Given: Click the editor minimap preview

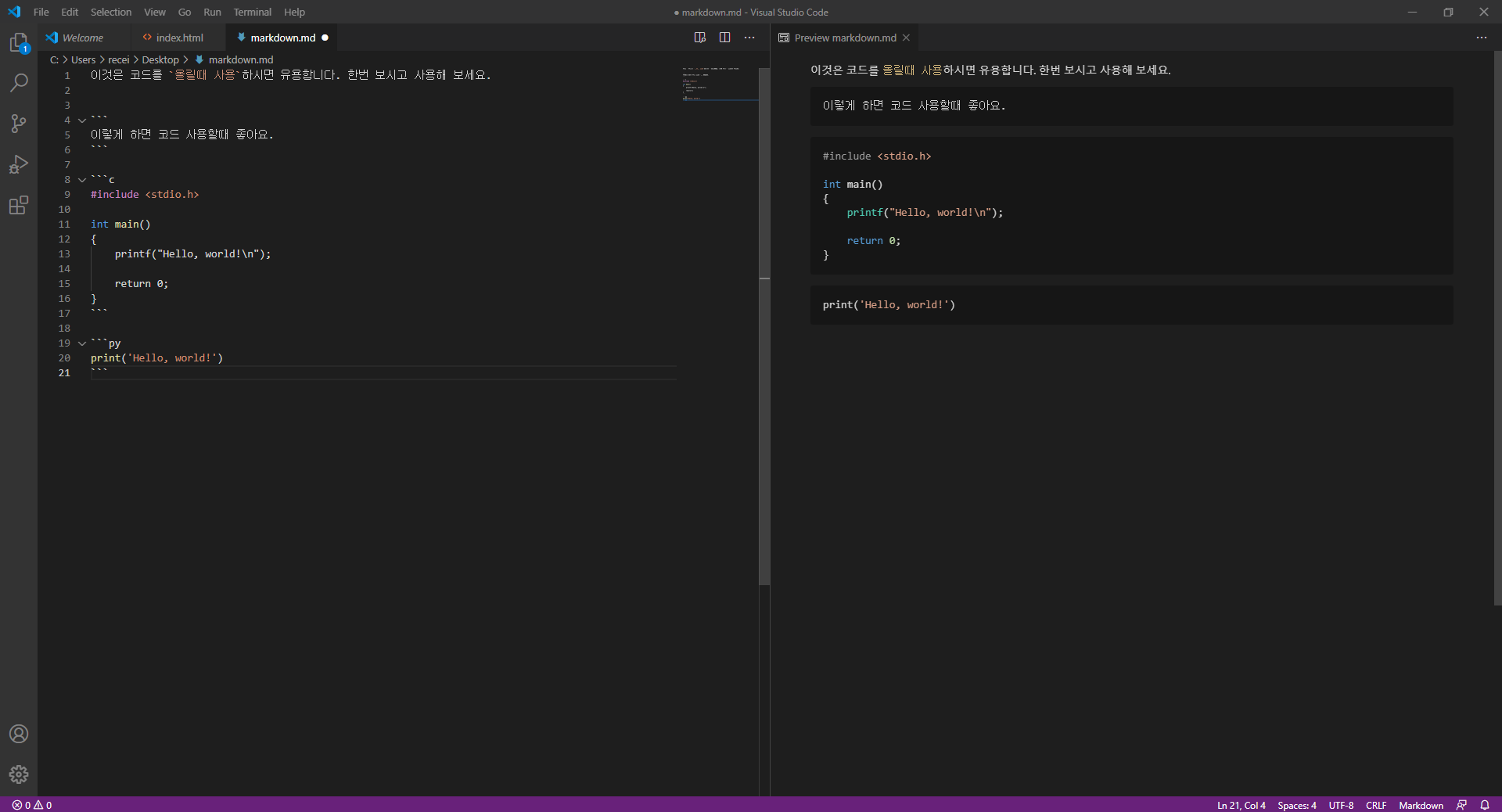Looking at the screenshot, I should 720,84.
